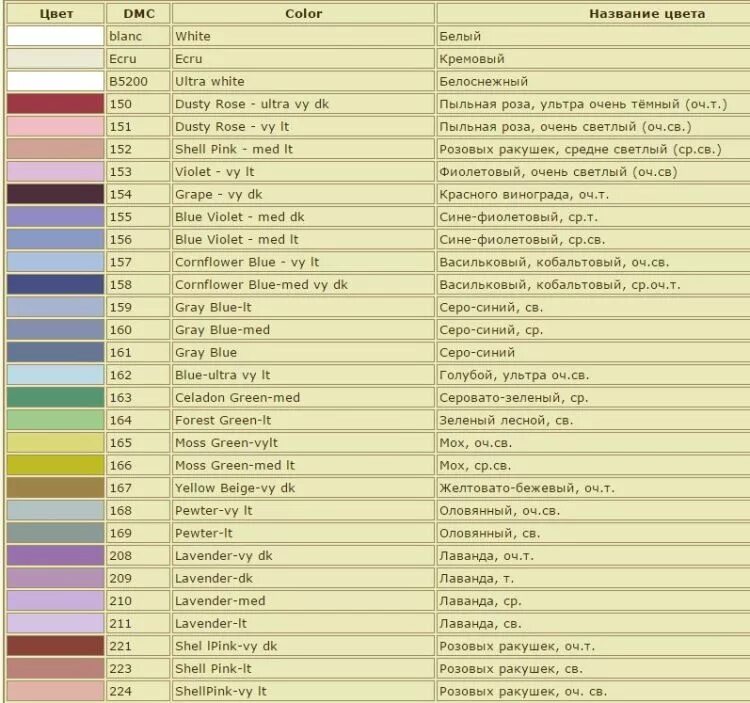Select 'Lavender-vy dk' cell
This screenshot has width=750, height=703.
(x=303, y=556)
